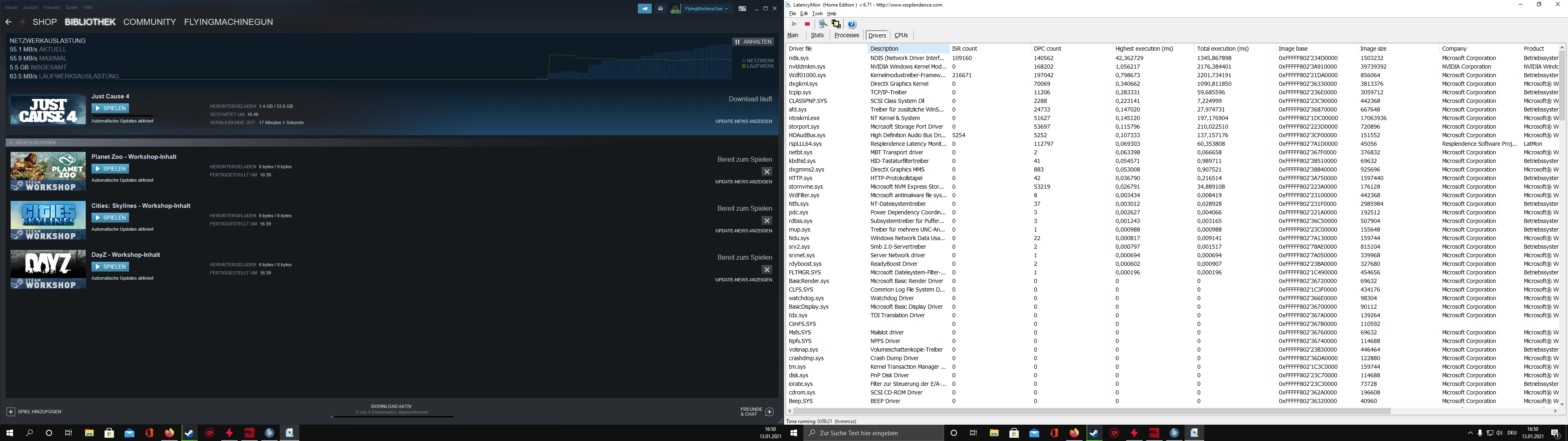The height and width of the screenshot is (441, 1568).
Task: Stop monitoring with LatencyMon's red stop button
Action: coord(807,24)
